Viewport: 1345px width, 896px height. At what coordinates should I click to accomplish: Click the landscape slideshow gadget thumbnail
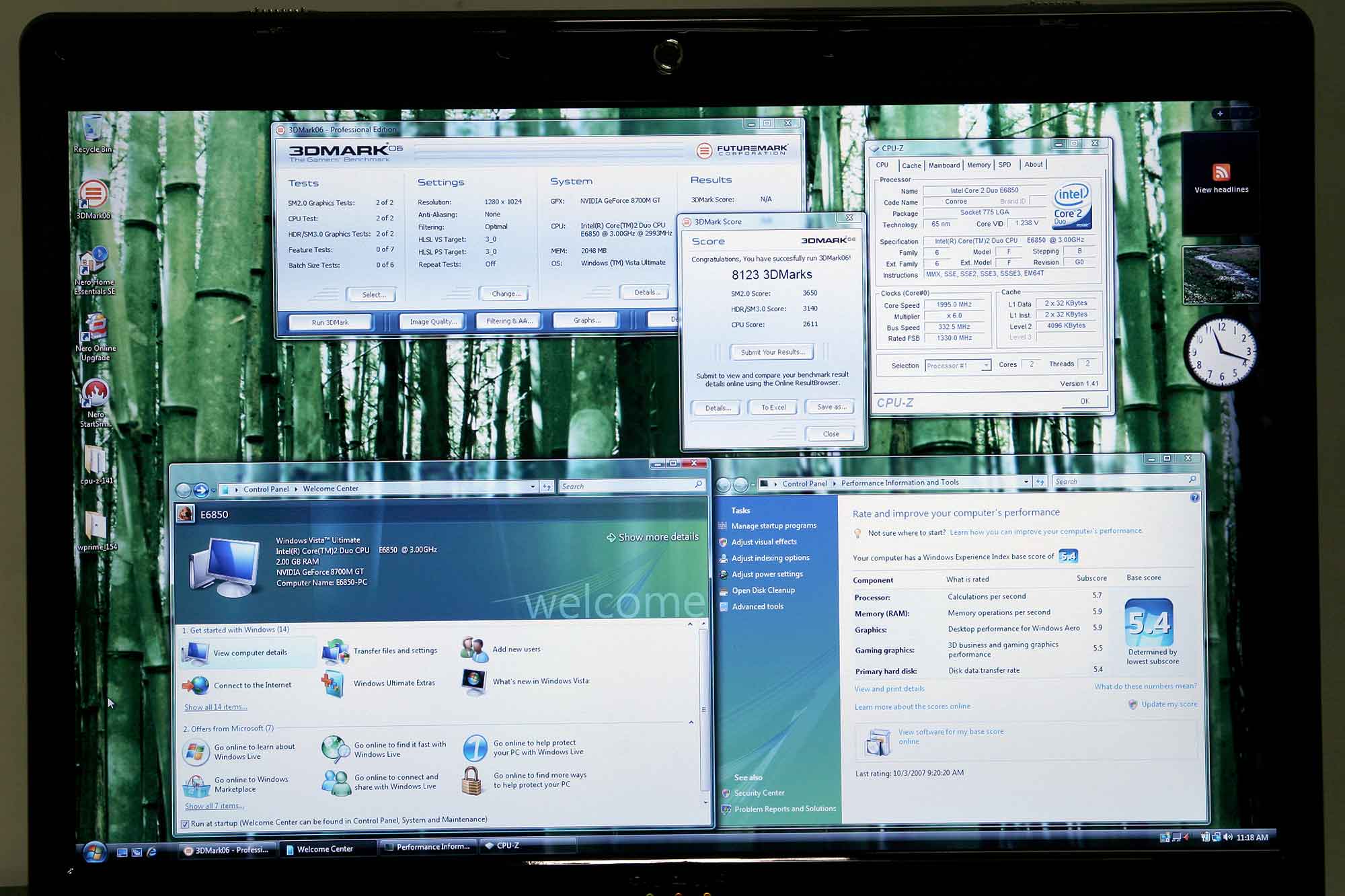point(1221,274)
